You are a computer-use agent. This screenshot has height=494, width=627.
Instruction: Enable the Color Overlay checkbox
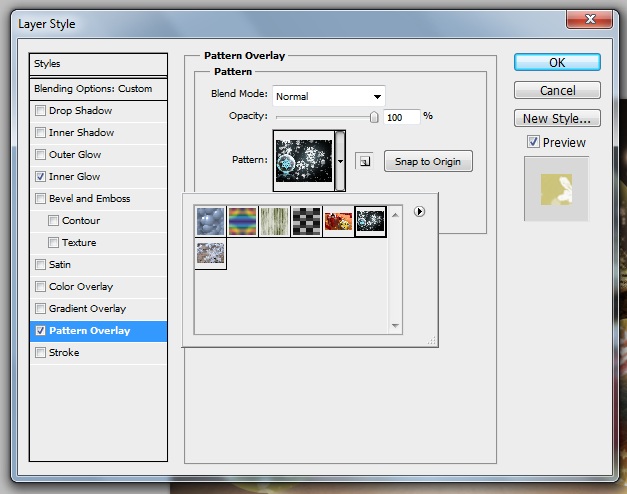coord(40,286)
